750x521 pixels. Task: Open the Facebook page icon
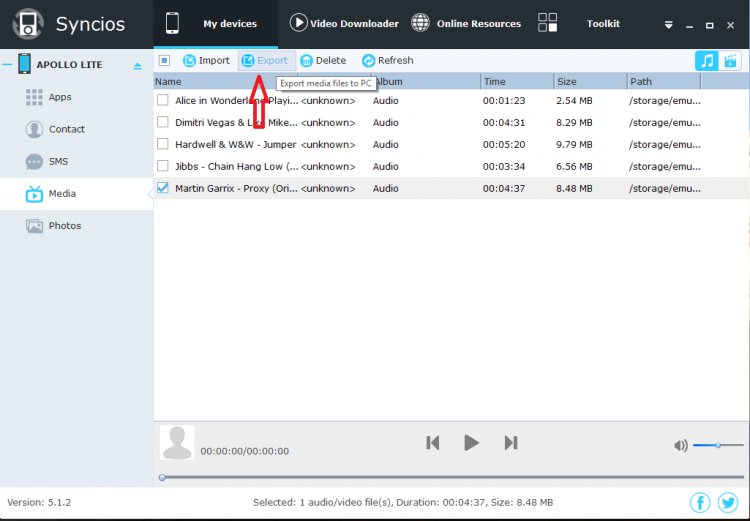pos(700,502)
